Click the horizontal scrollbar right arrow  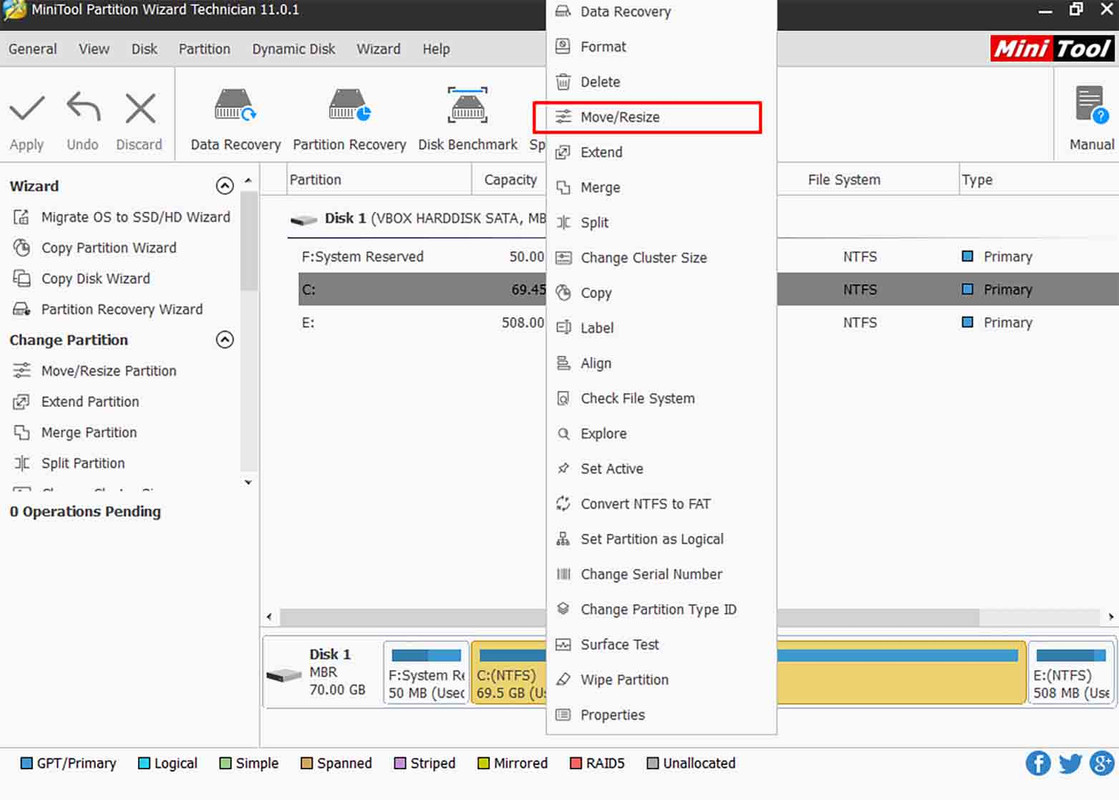[x=1110, y=617]
